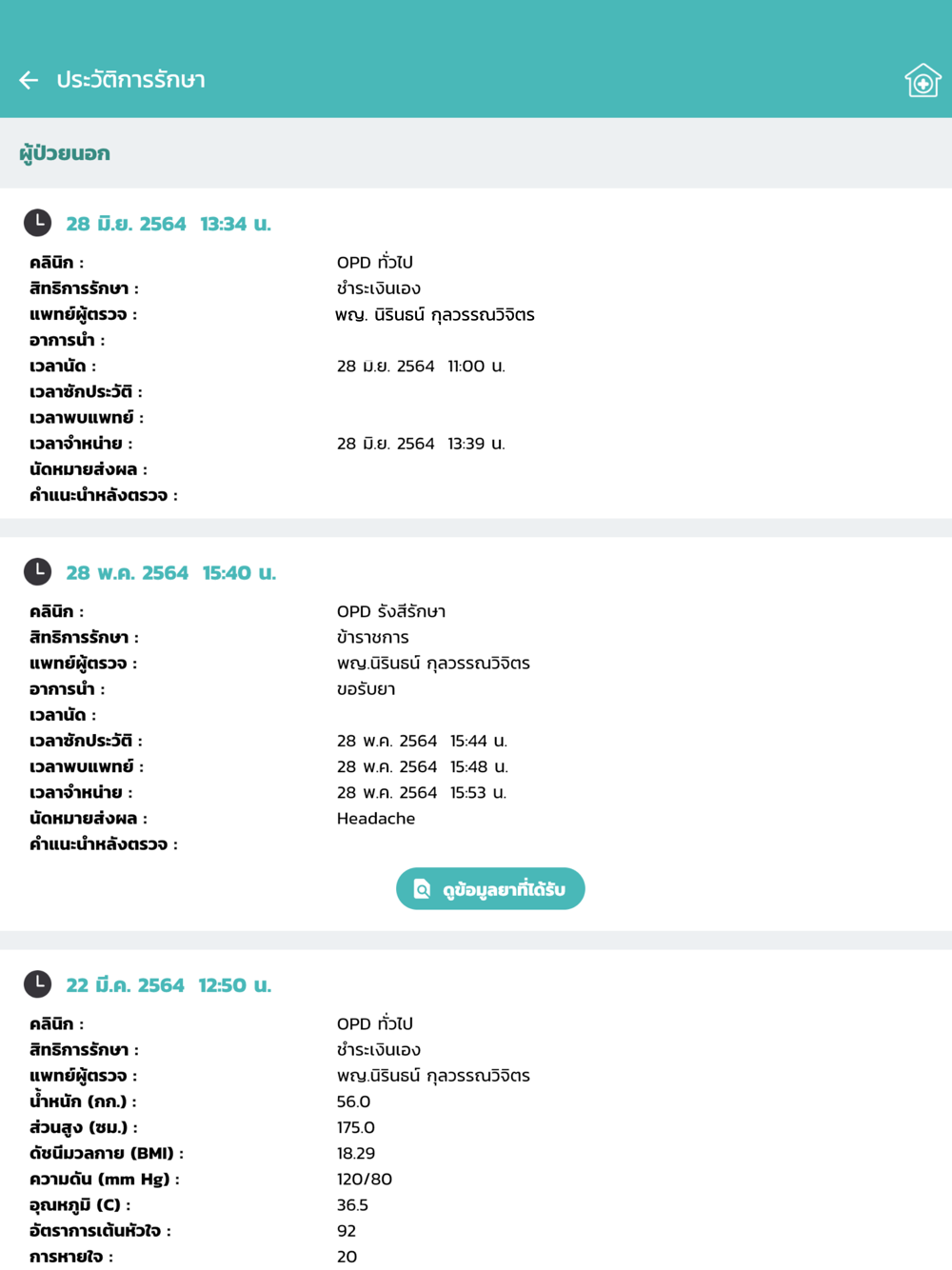Go back using the arrow icon
952x1270 pixels.
click(29, 80)
